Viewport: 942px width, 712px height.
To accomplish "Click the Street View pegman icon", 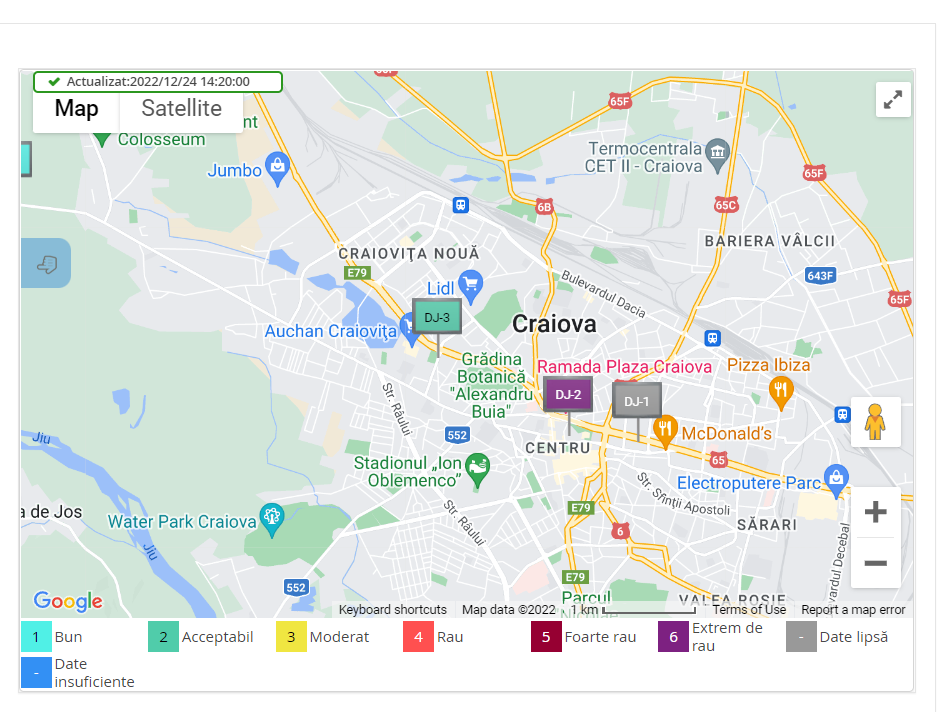I will [875, 422].
